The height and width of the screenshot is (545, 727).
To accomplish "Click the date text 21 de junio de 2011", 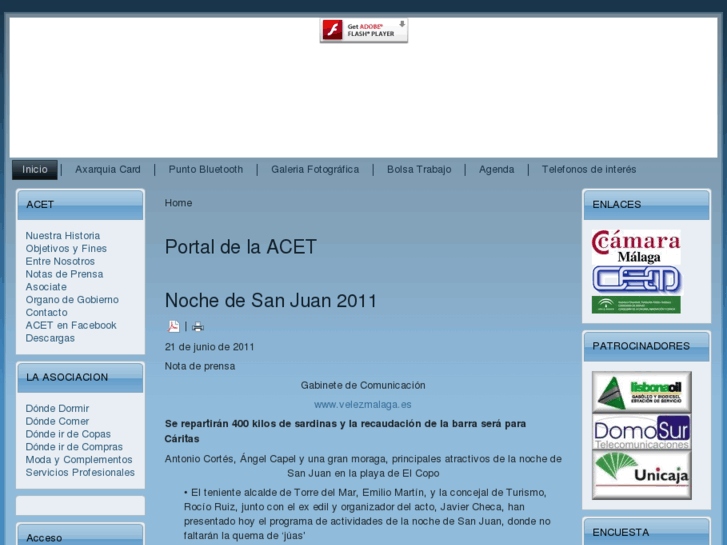I will click(x=210, y=347).
